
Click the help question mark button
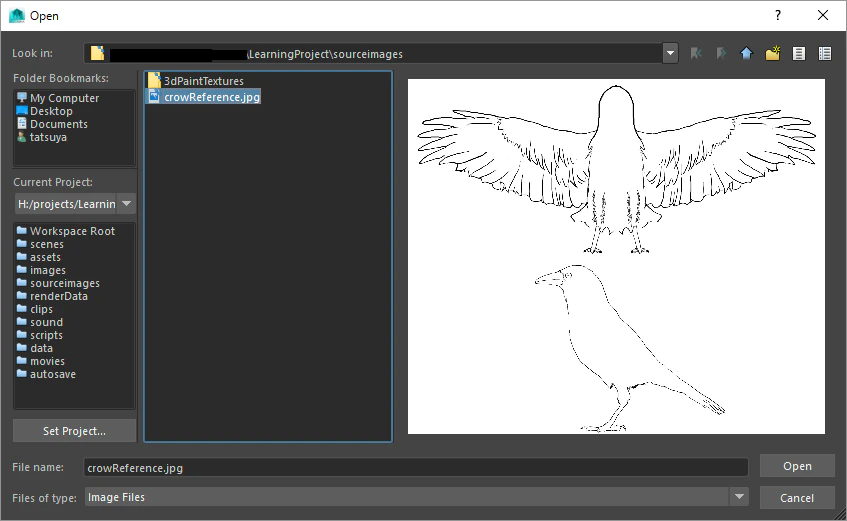pos(777,15)
